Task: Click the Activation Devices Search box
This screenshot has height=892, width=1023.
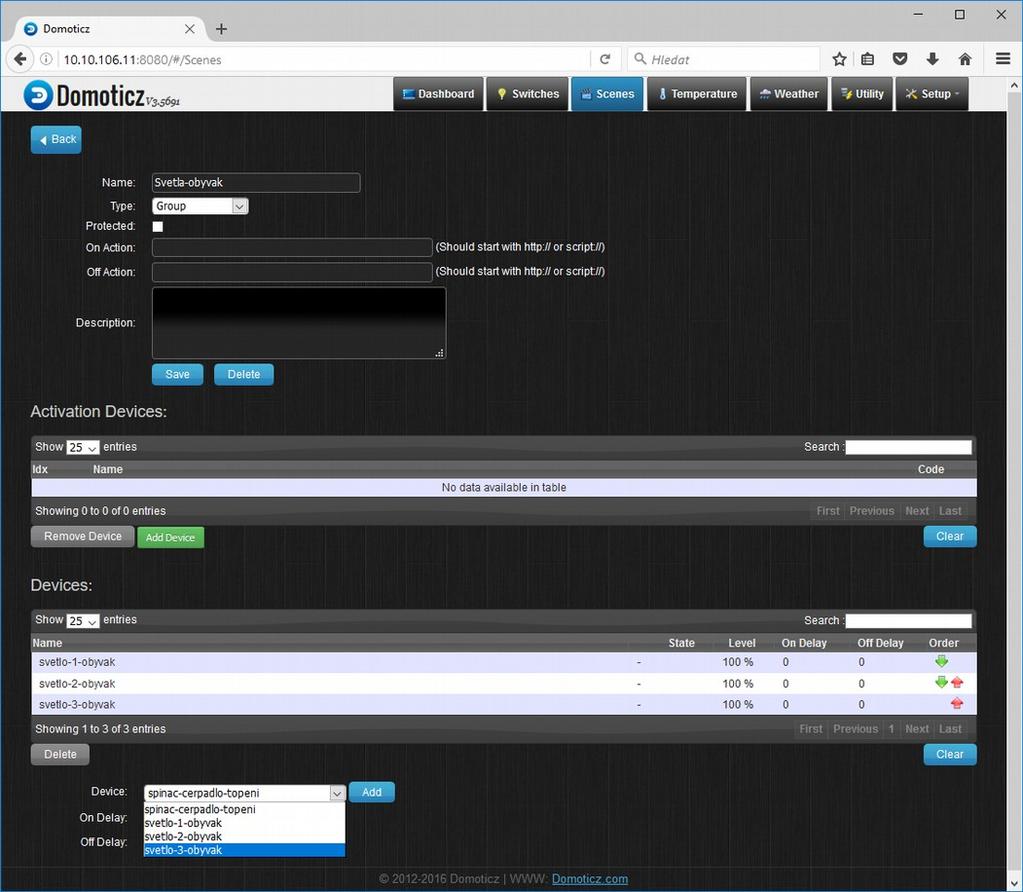Action: tap(908, 447)
